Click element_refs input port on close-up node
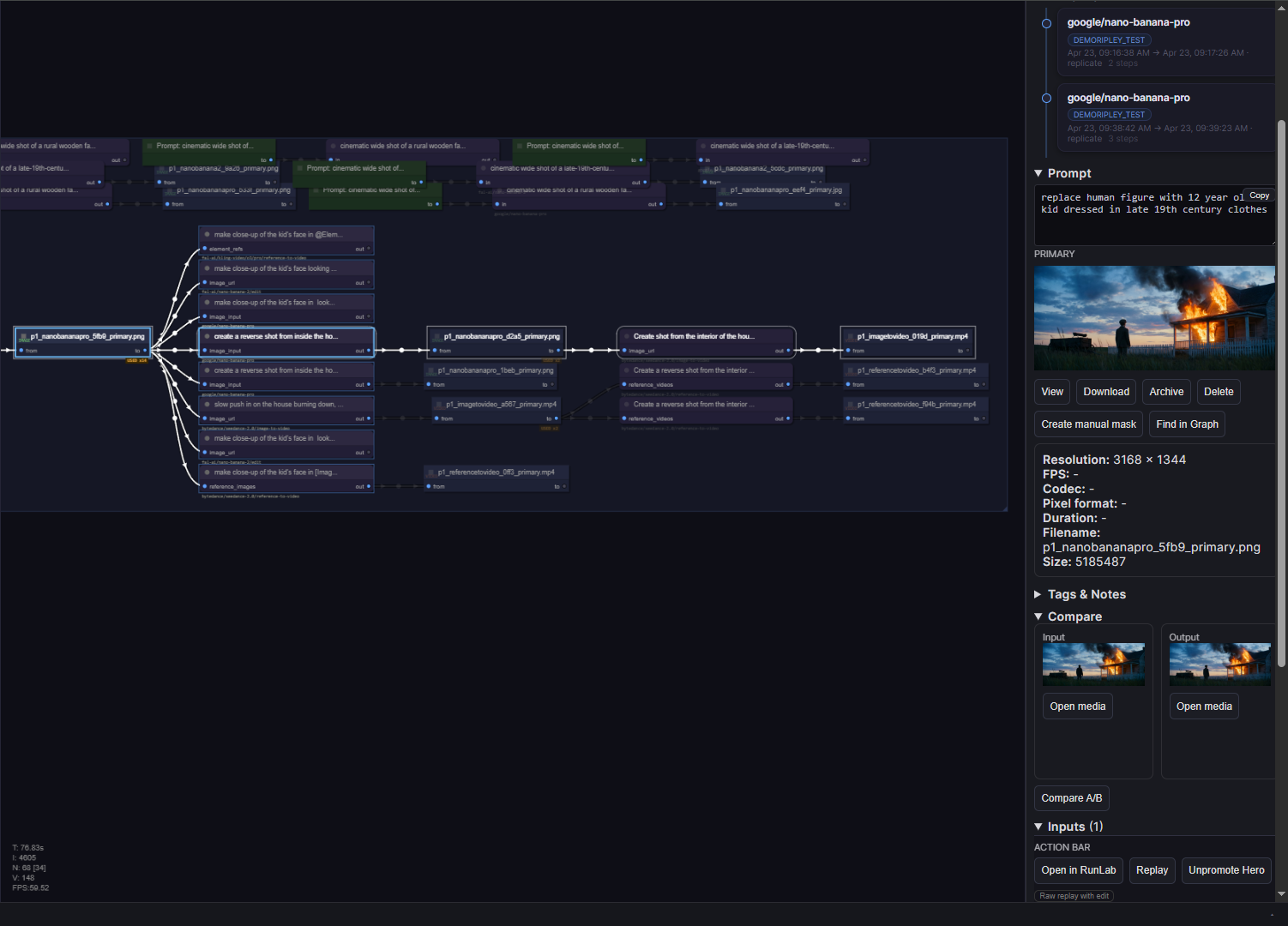The width and height of the screenshot is (1288, 926). (x=205, y=249)
